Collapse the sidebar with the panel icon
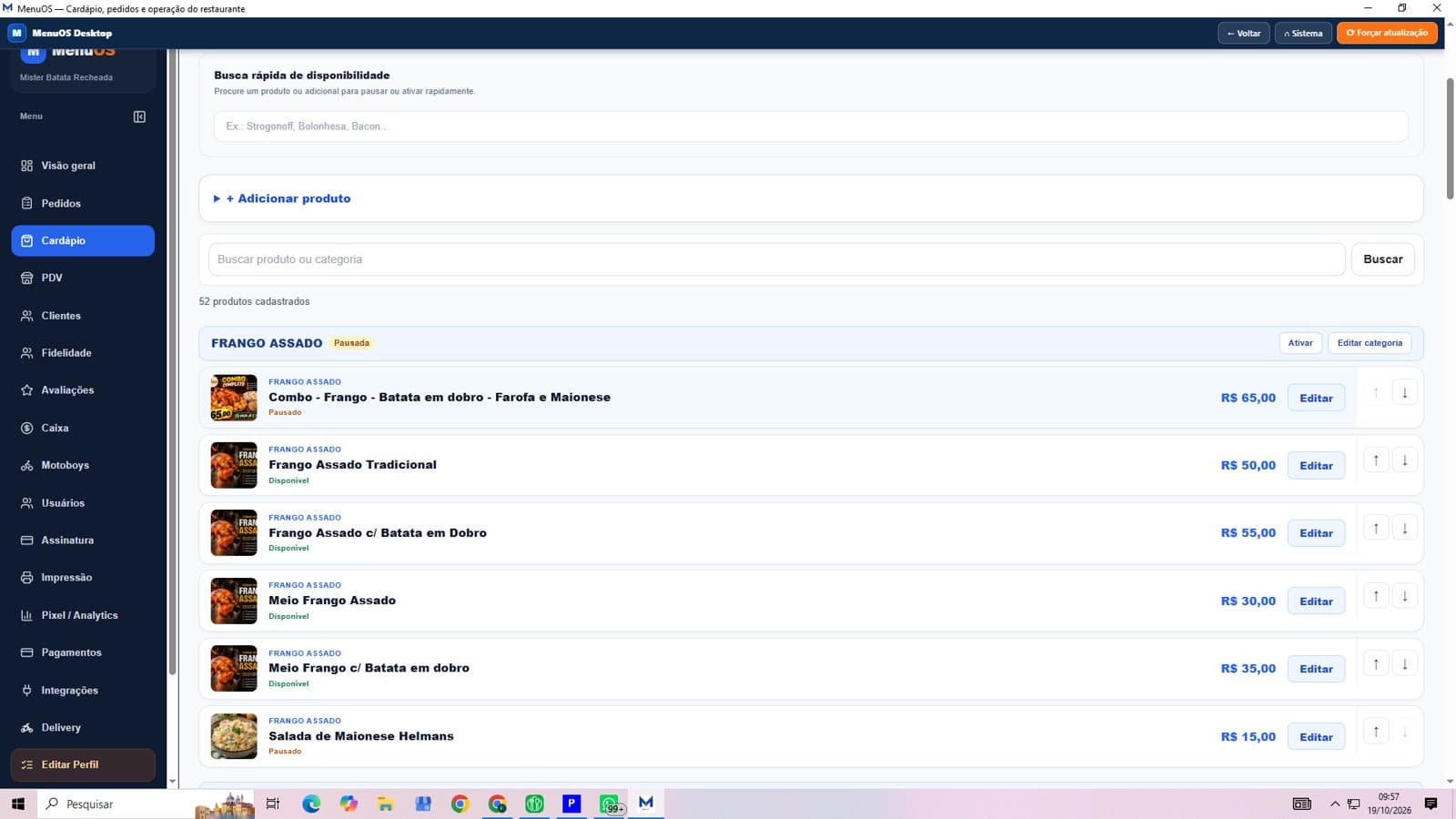The height and width of the screenshot is (819, 1456). 139,116
